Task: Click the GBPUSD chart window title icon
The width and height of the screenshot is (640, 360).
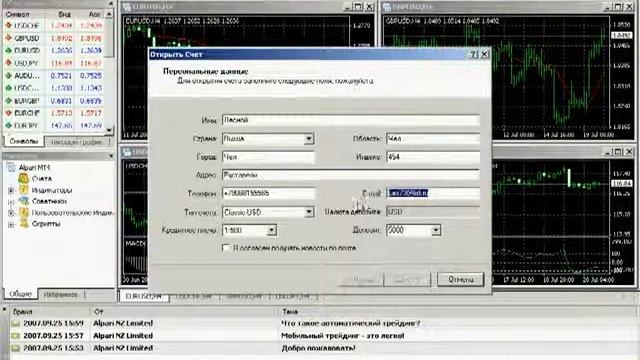Action: click(386, 7)
